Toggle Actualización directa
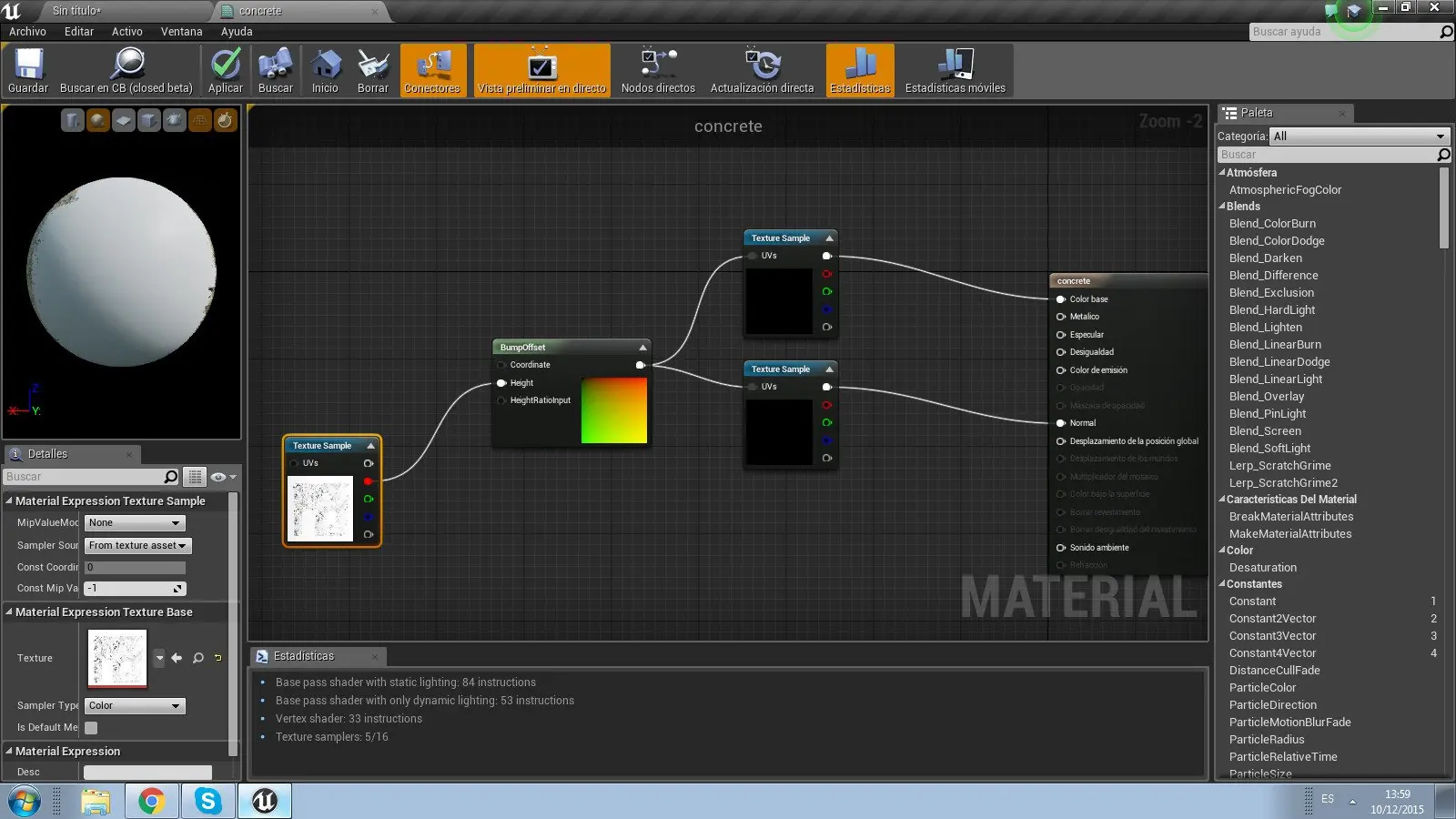The width and height of the screenshot is (1456, 819). [762, 71]
